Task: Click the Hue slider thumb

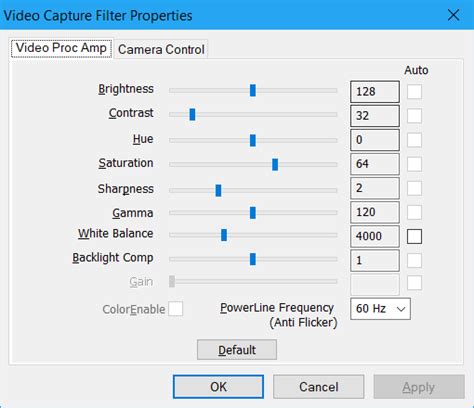Action: 253,140
